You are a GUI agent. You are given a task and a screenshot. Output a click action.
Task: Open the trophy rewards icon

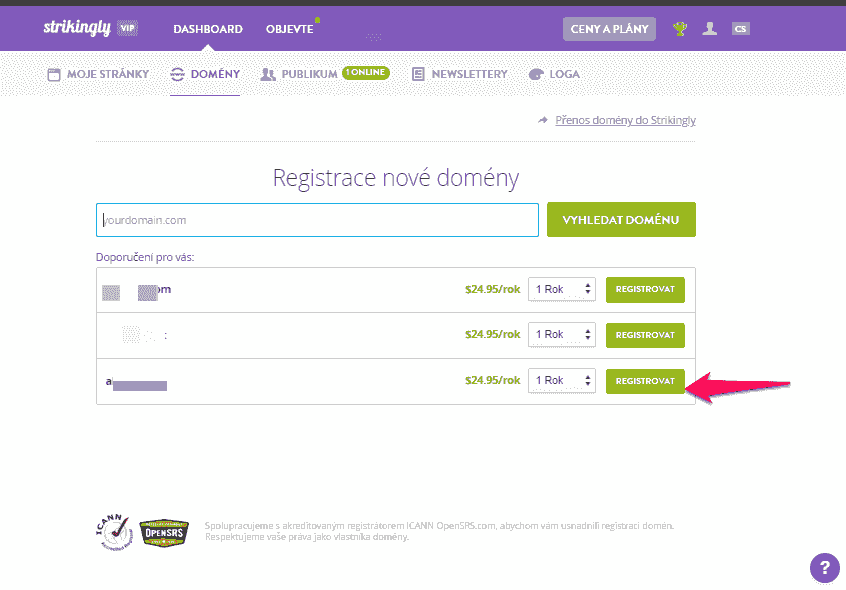[x=680, y=29]
